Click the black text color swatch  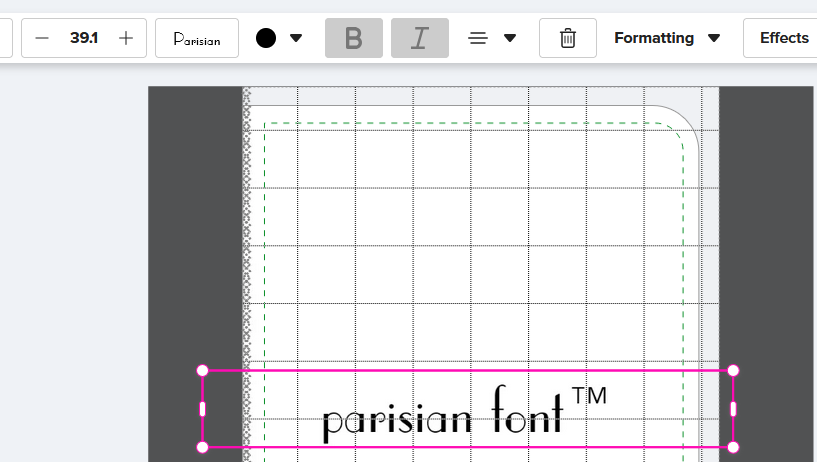(266, 38)
